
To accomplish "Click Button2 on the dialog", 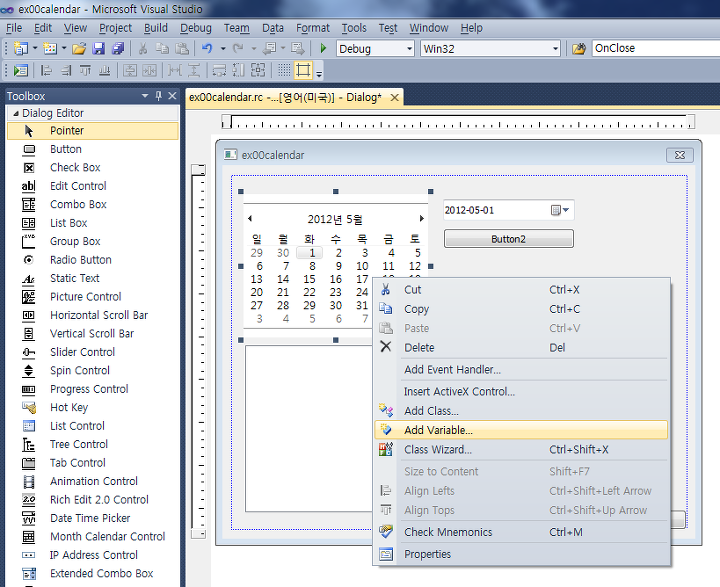I will (508, 239).
